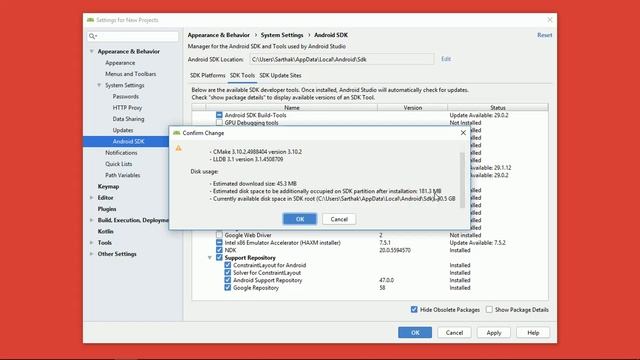Click the Reset link

tap(544, 35)
